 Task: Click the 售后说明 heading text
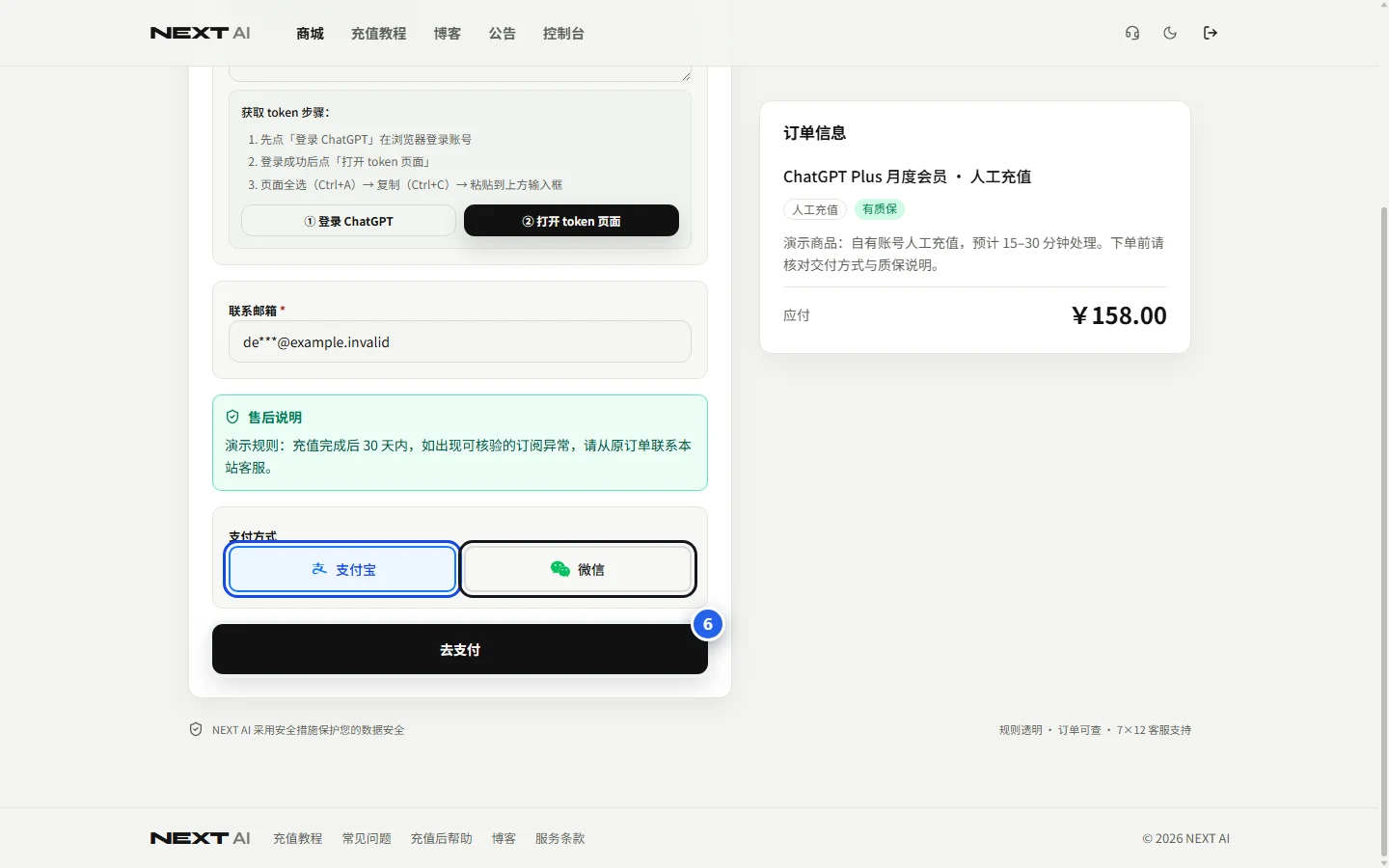(275, 417)
